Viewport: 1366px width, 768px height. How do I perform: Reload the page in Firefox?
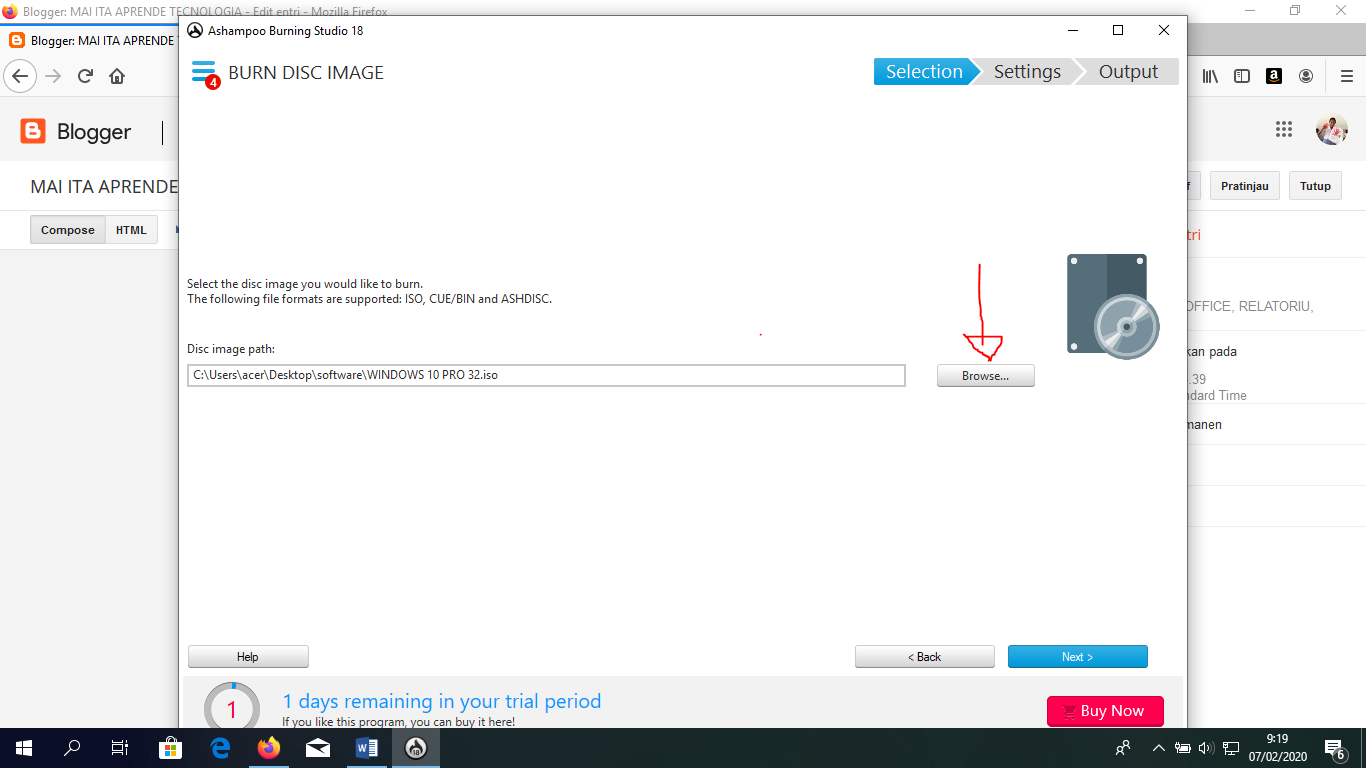86,76
